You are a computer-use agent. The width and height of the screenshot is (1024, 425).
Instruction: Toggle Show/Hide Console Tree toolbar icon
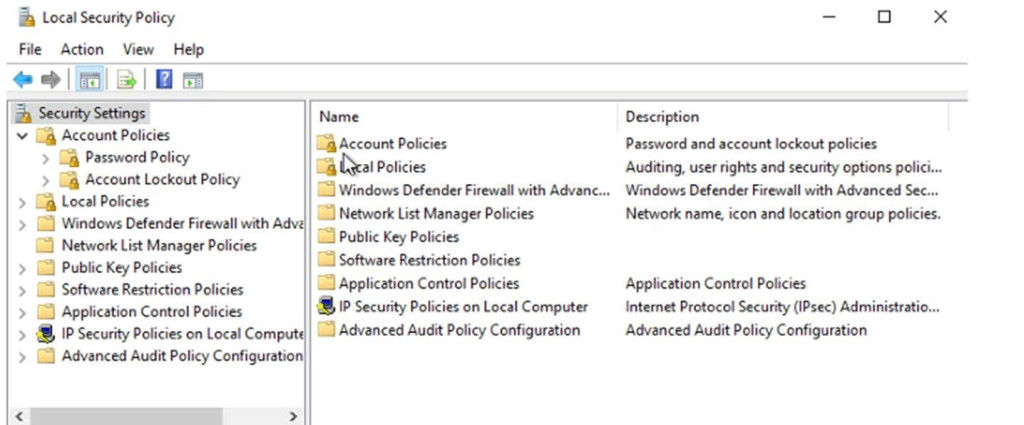click(89, 80)
